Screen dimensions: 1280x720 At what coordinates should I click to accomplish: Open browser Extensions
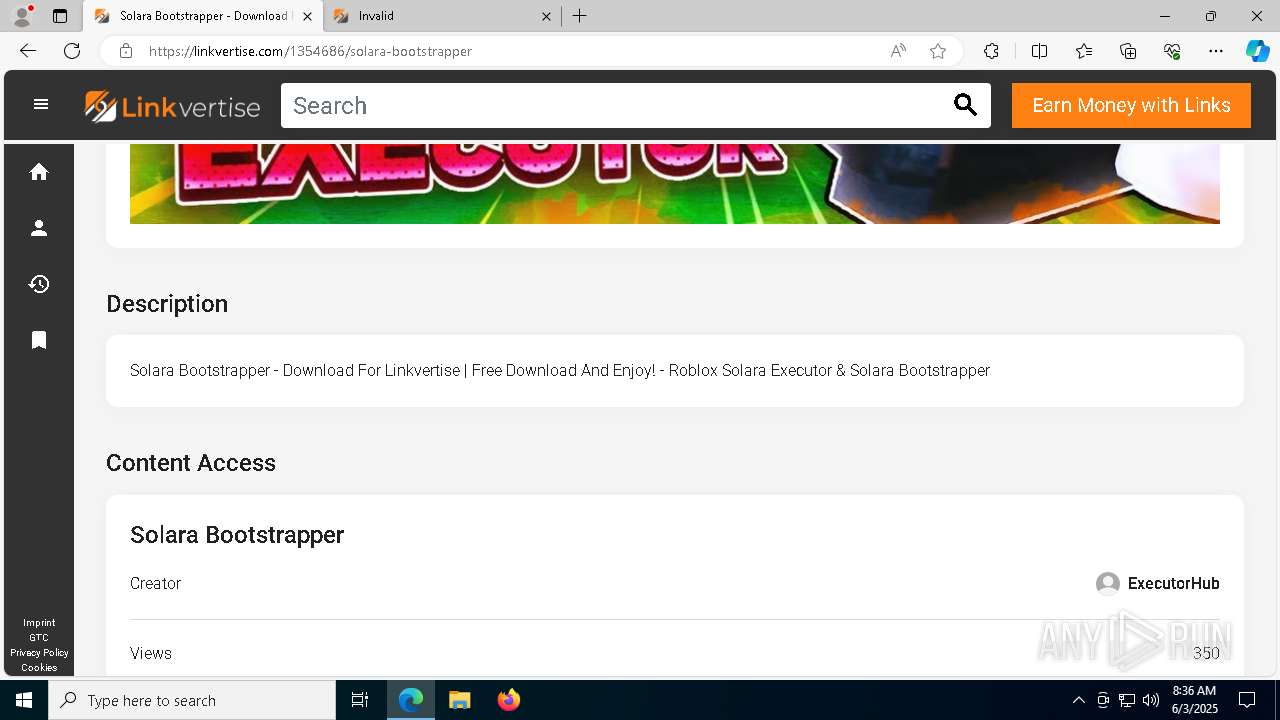tap(991, 51)
